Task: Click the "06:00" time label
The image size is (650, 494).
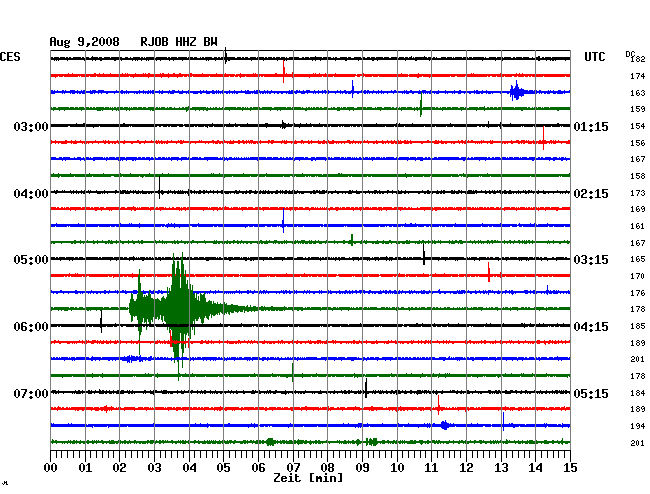Action: click(x=31, y=327)
